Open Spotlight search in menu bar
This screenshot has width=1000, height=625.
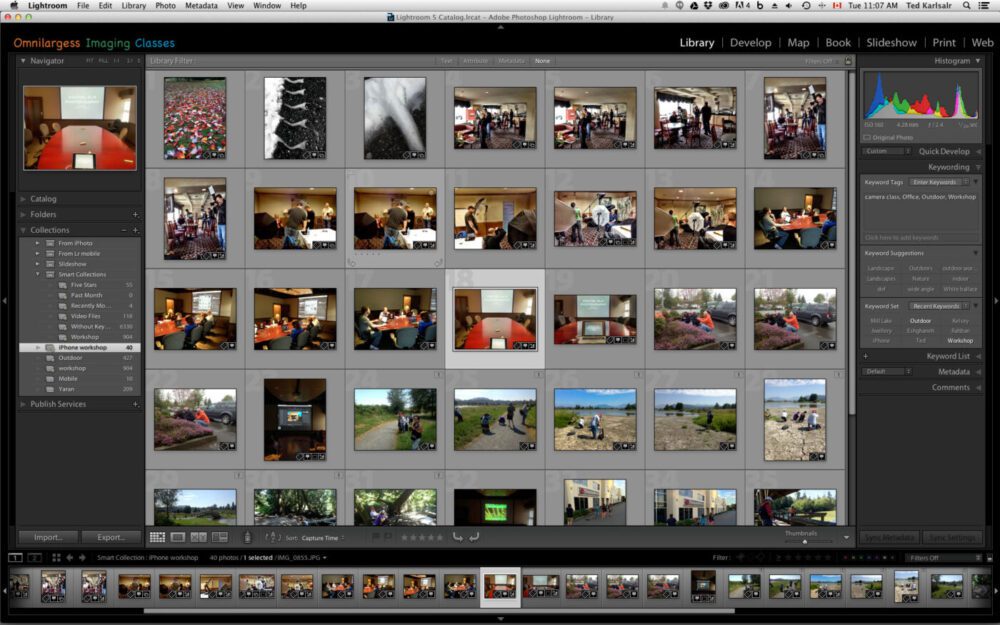pyautogui.click(x=967, y=6)
